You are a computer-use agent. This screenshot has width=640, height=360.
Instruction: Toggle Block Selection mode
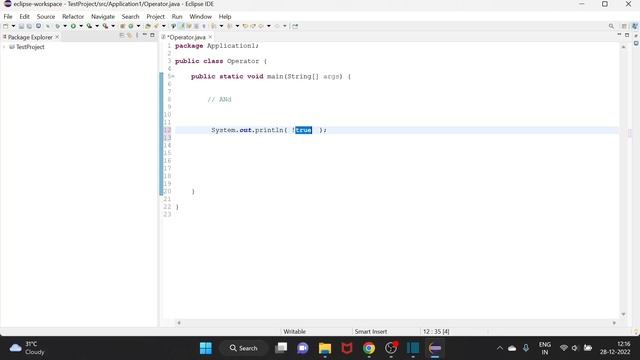tap(196, 26)
